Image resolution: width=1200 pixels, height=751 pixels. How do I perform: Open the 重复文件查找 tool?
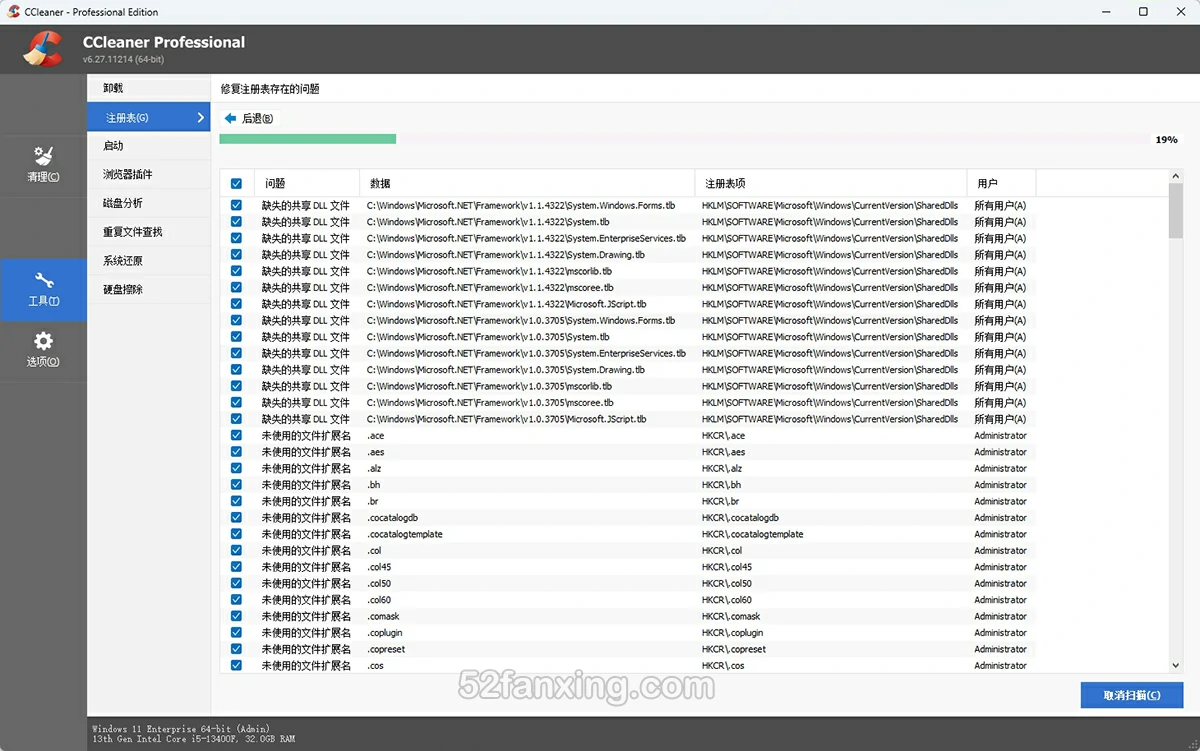(148, 232)
